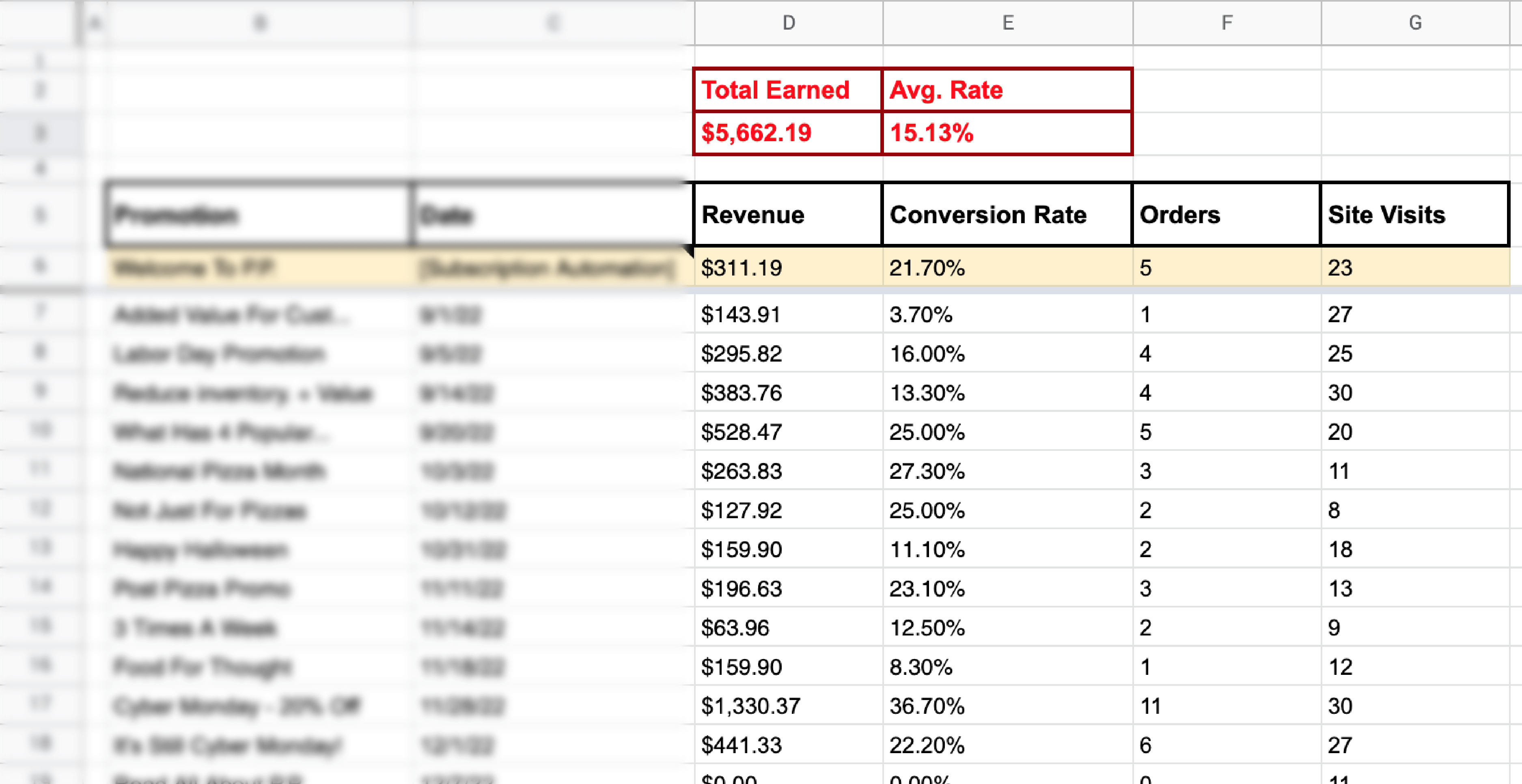Click the Total Earned label cell
Image resolution: width=1522 pixels, height=784 pixels.
click(x=788, y=90)
